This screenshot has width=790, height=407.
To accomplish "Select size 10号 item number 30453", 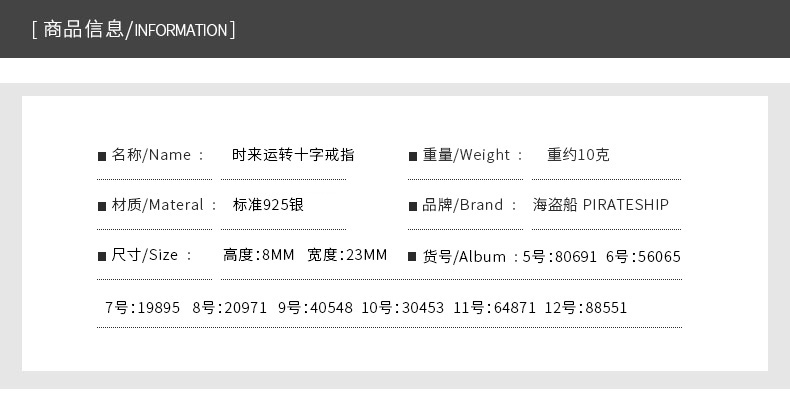I will (x=403, y=308).
